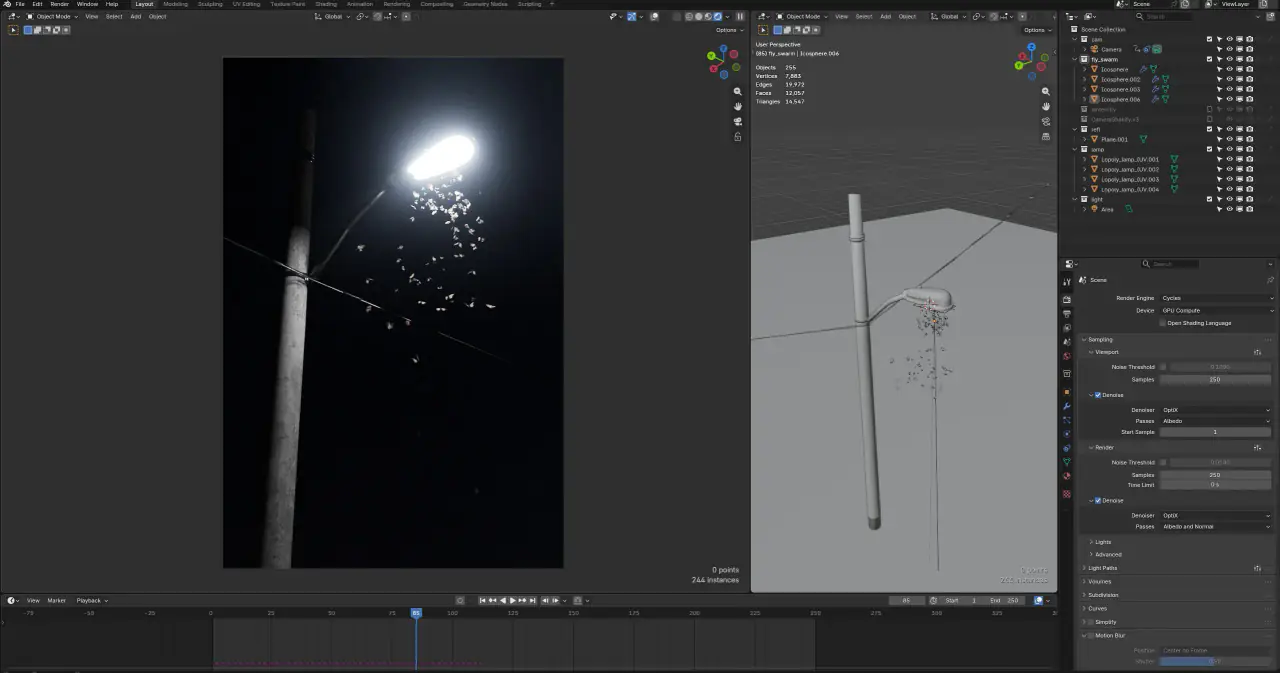Open Viewport sampling presets icon
Viewport: 1280px width, 673px height.
pos(1258,352)
